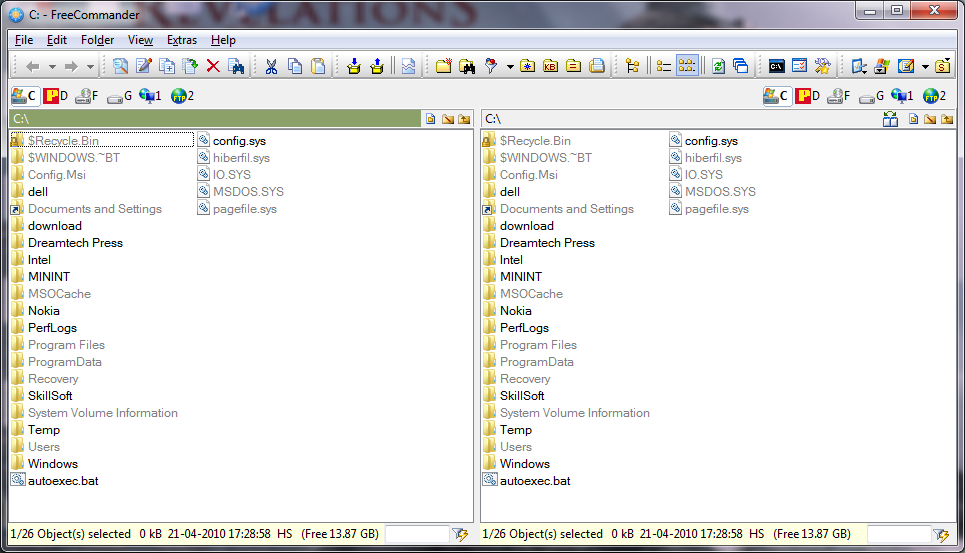This screenshot has width=965, height=553.
Task: Click the Filter funnel icon
Action: pyautogui.click(x=491, y=66)
